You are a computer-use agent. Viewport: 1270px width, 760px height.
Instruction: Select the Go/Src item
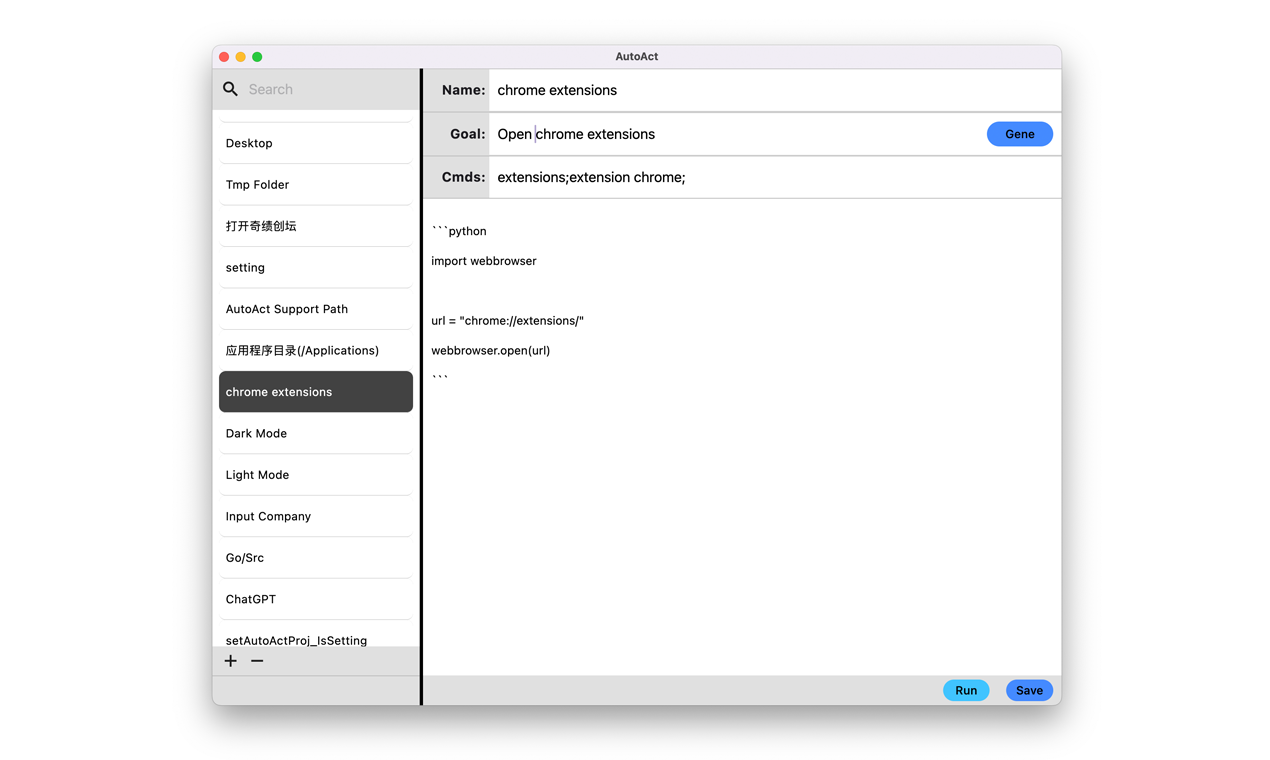coord(316,558)
